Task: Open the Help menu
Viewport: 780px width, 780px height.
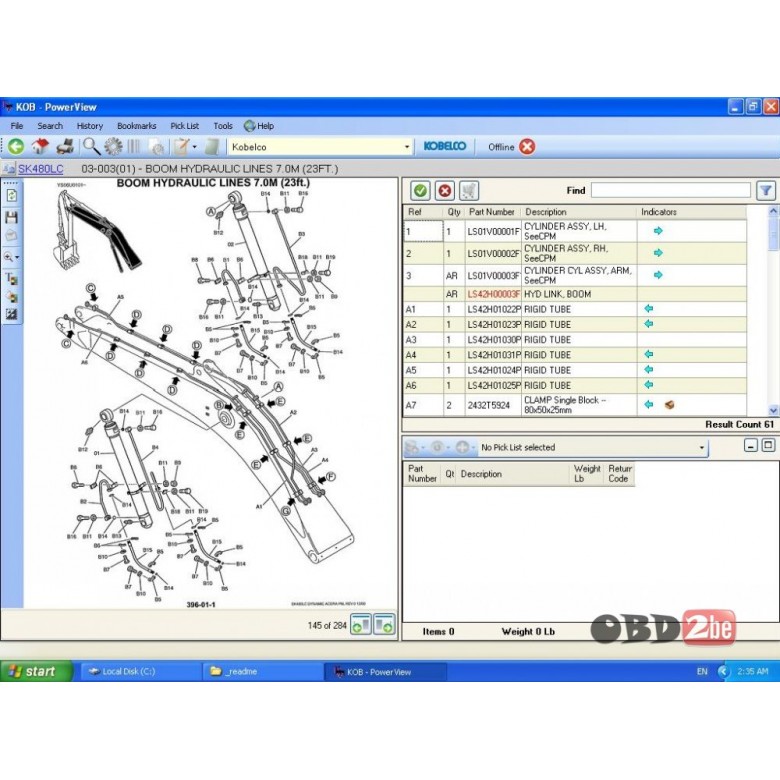Action: 259,126
